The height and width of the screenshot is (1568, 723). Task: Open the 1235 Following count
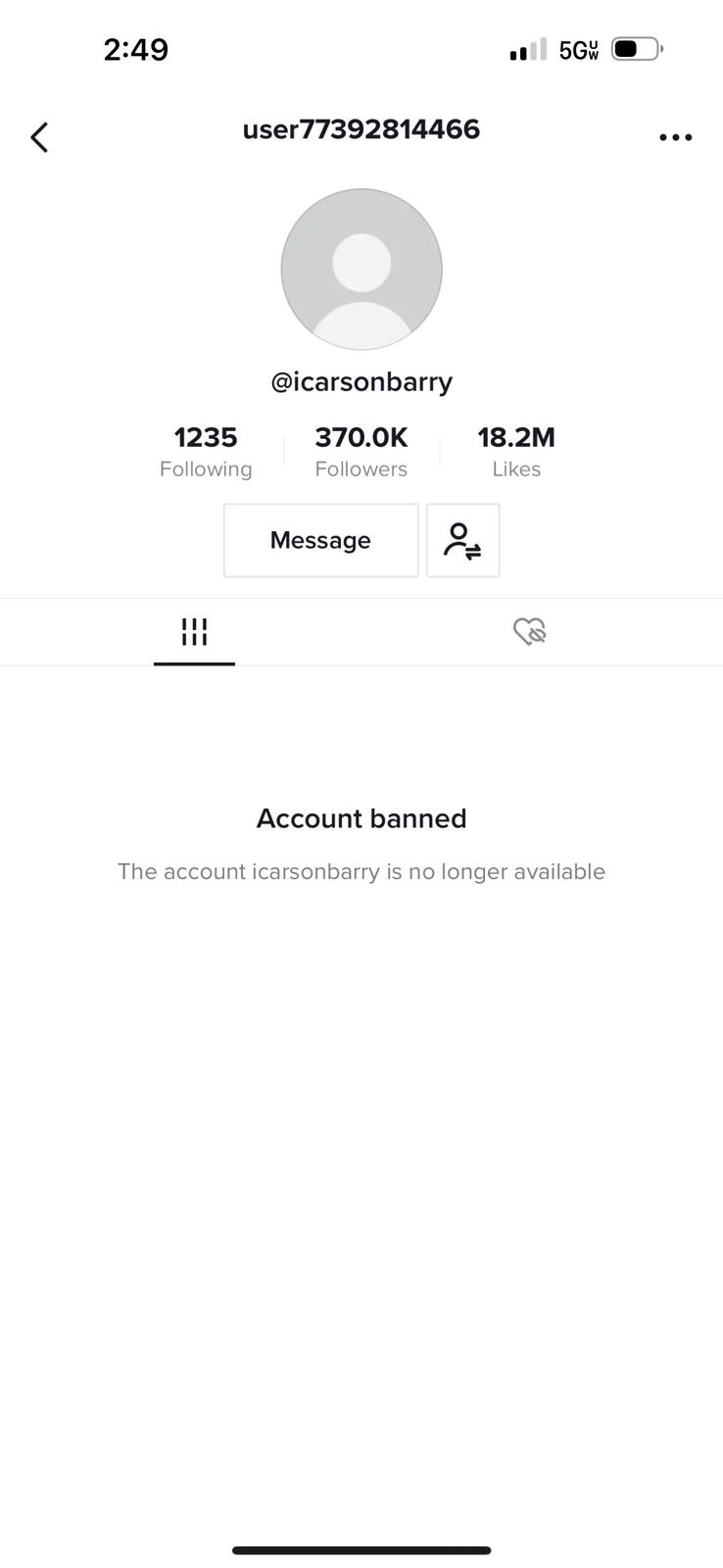(206, 437)
